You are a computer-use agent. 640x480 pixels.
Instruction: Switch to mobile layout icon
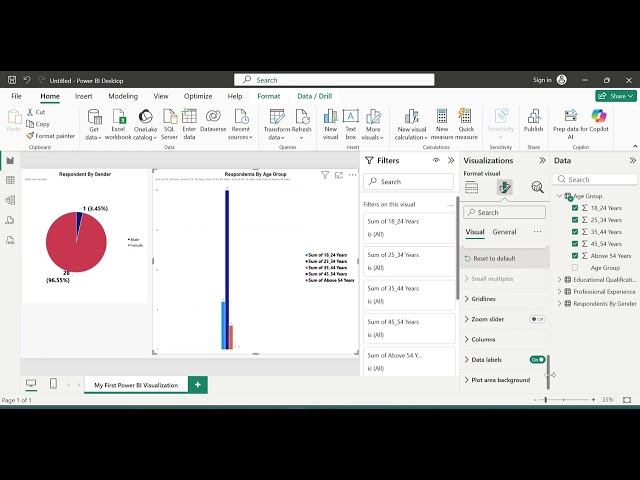53,384
